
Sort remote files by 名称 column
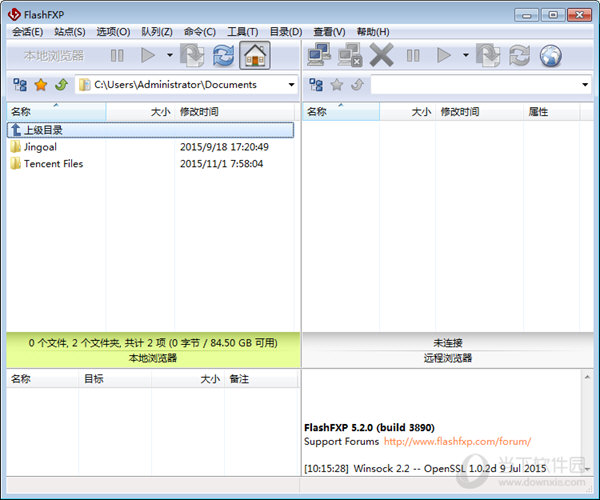(341, 112)
